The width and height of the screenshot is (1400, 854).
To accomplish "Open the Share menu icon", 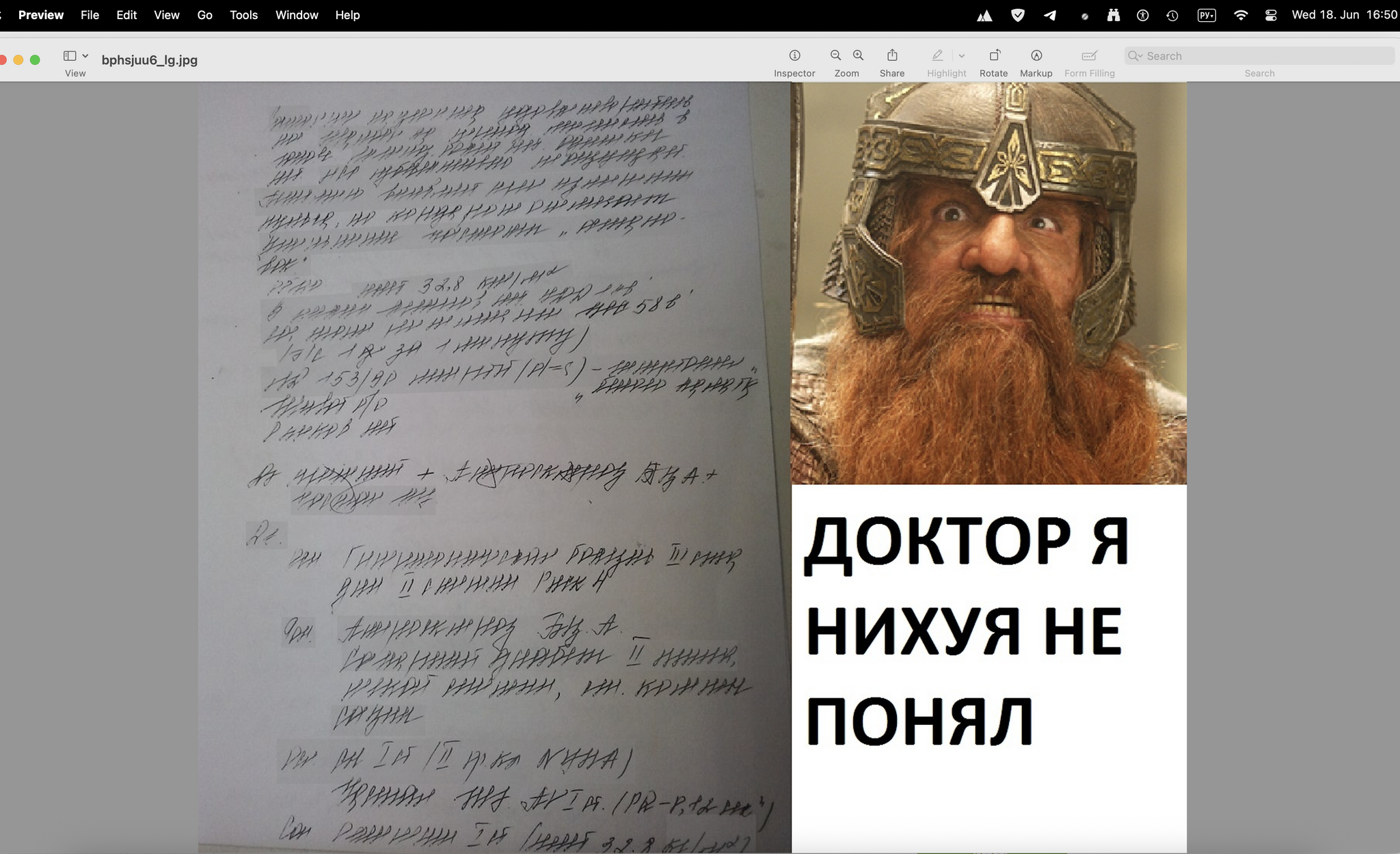I will click(892, 56).
